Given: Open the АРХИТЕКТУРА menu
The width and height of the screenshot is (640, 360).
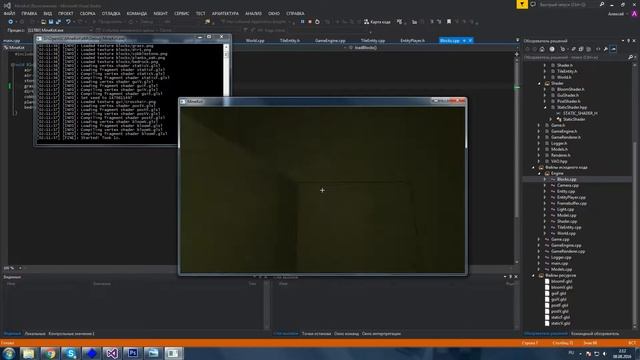Looking at the screenshot, I should (x=225, y=13).
